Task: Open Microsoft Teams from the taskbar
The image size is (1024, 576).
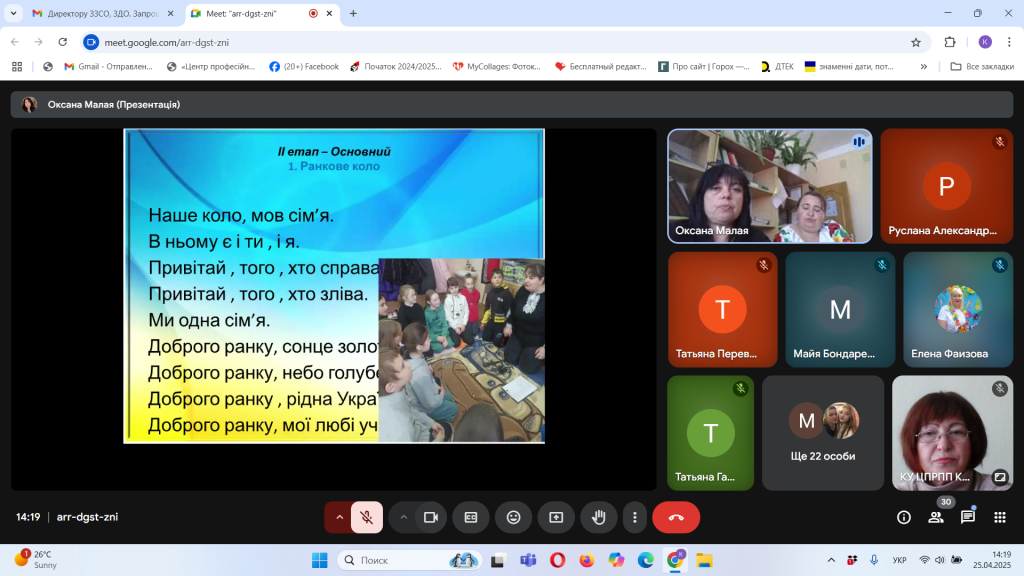Action: click(528, 560)
